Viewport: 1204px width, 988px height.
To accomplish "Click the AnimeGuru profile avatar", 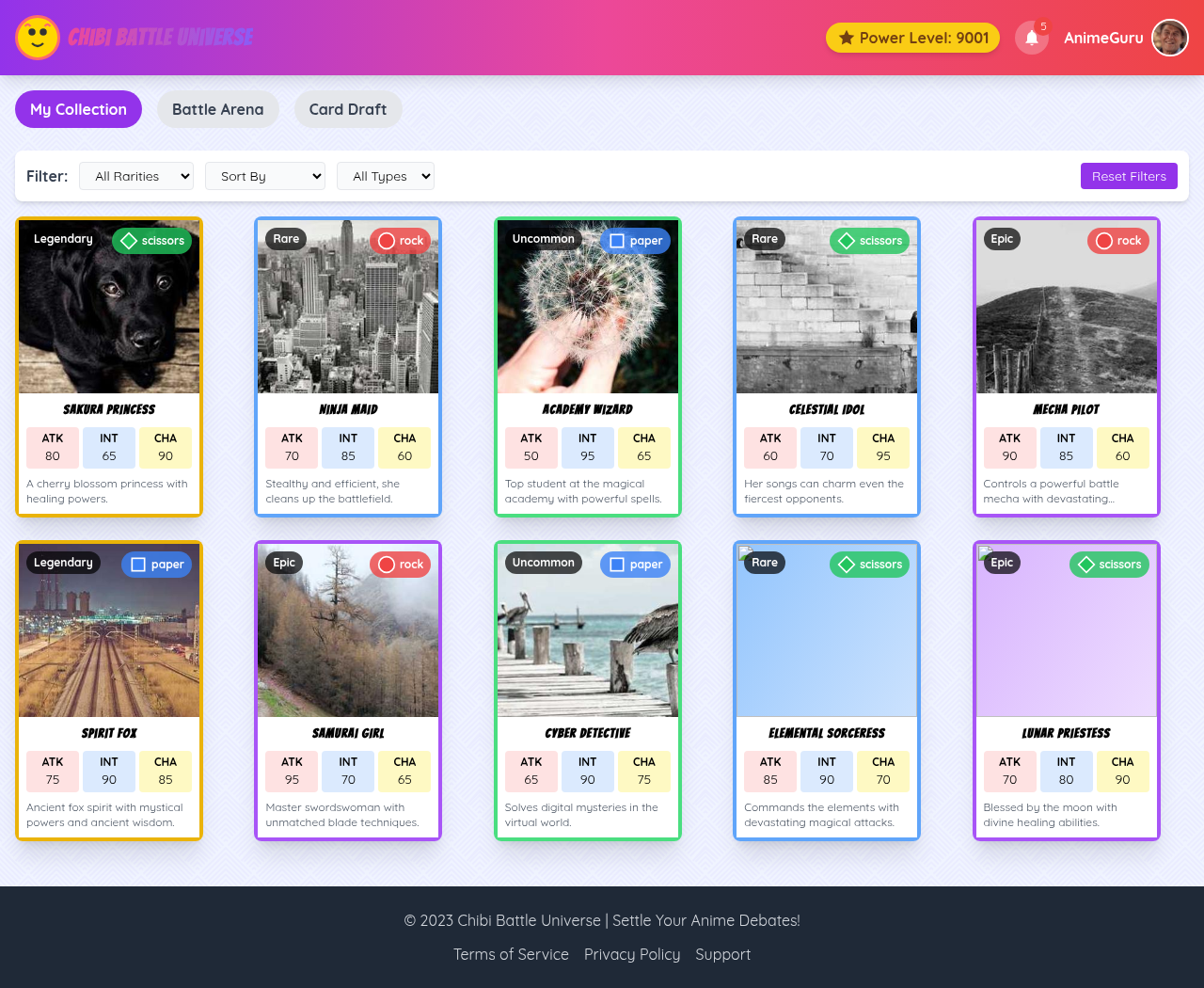I will point(1169,38).
